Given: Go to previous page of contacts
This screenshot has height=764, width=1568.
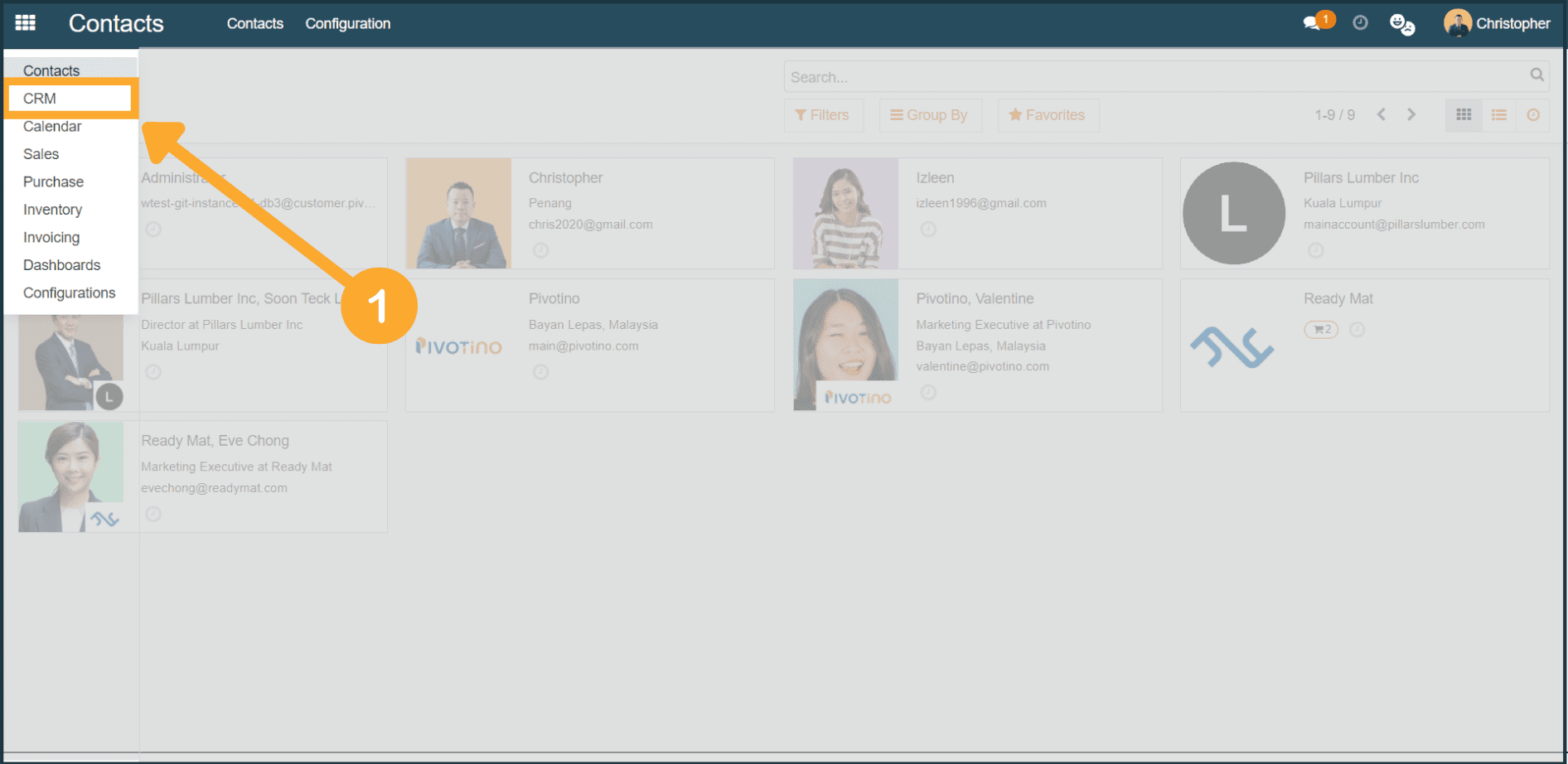Looking at the screenshot, I should click(1382, 115).
